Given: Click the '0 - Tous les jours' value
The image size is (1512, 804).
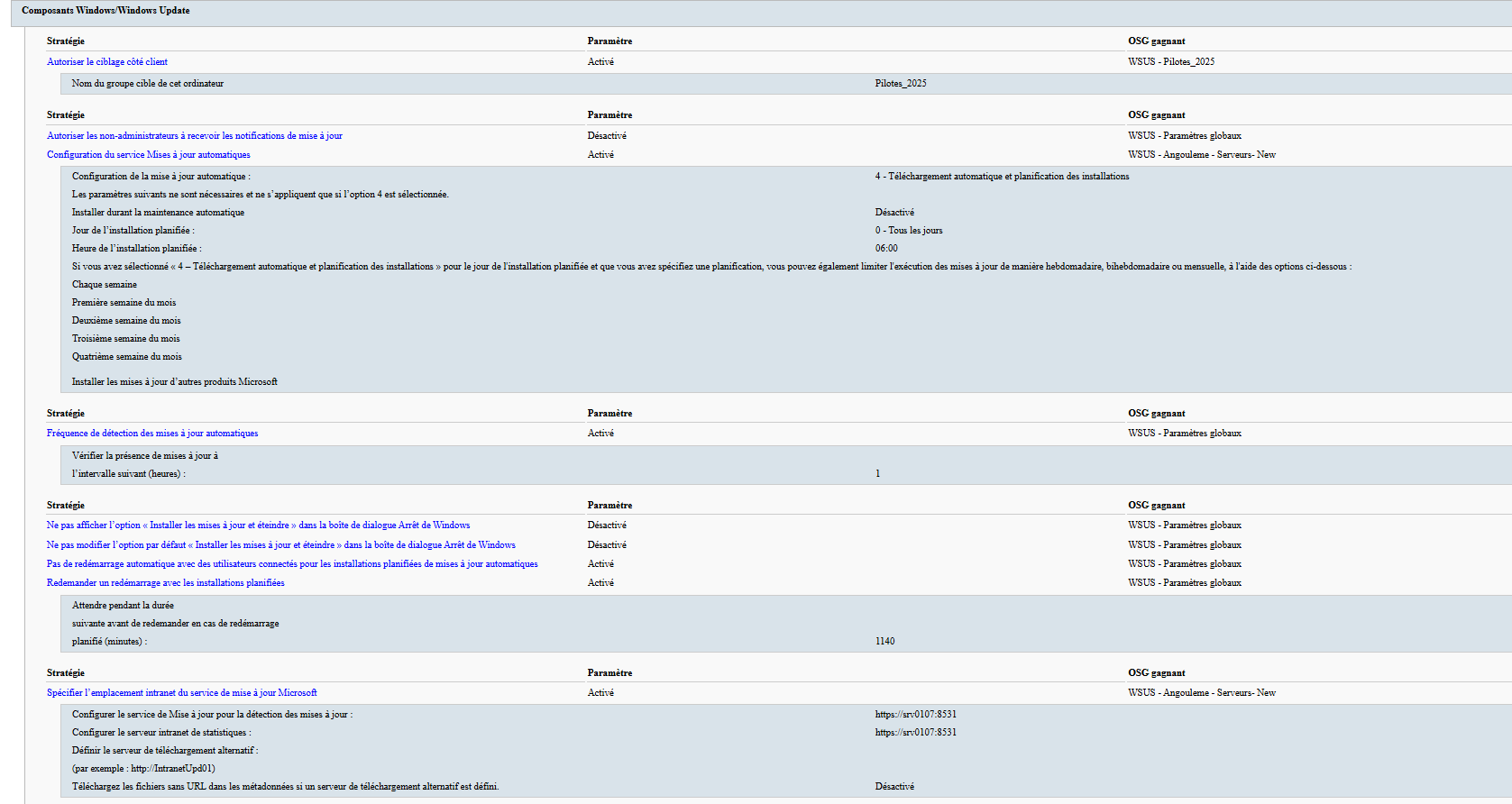Looking at the screenshot, I should (909, 231).
